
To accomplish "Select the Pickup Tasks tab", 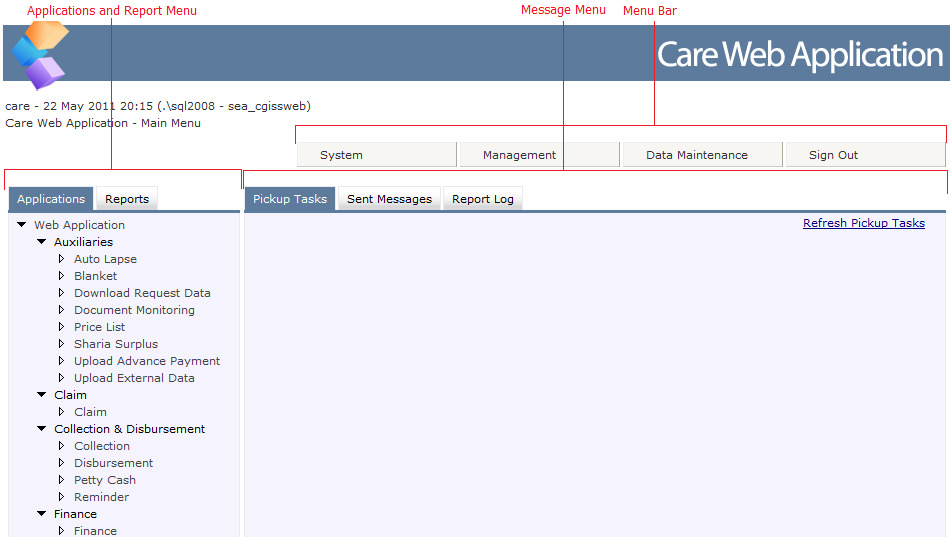I will (x=290, y=199).
